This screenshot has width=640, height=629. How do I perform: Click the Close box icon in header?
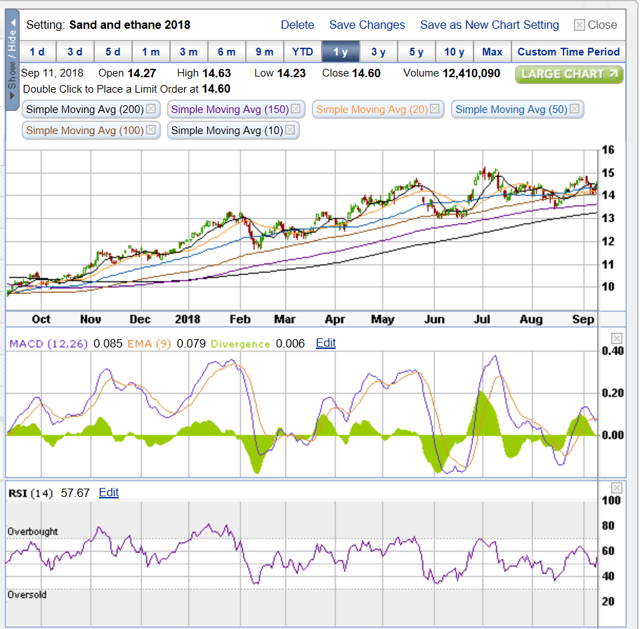click(x=579, y=25)
